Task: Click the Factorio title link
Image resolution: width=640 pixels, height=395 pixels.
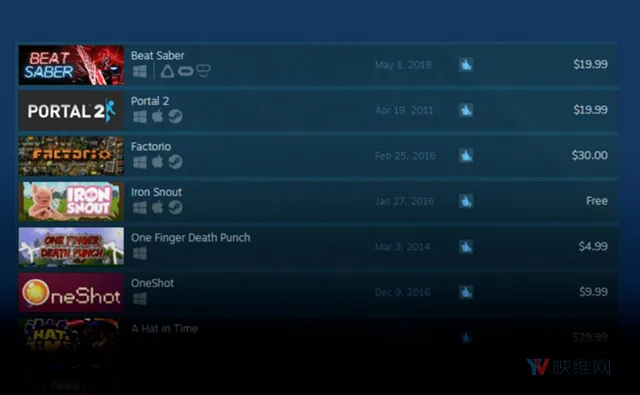Action: coord(151,146)
